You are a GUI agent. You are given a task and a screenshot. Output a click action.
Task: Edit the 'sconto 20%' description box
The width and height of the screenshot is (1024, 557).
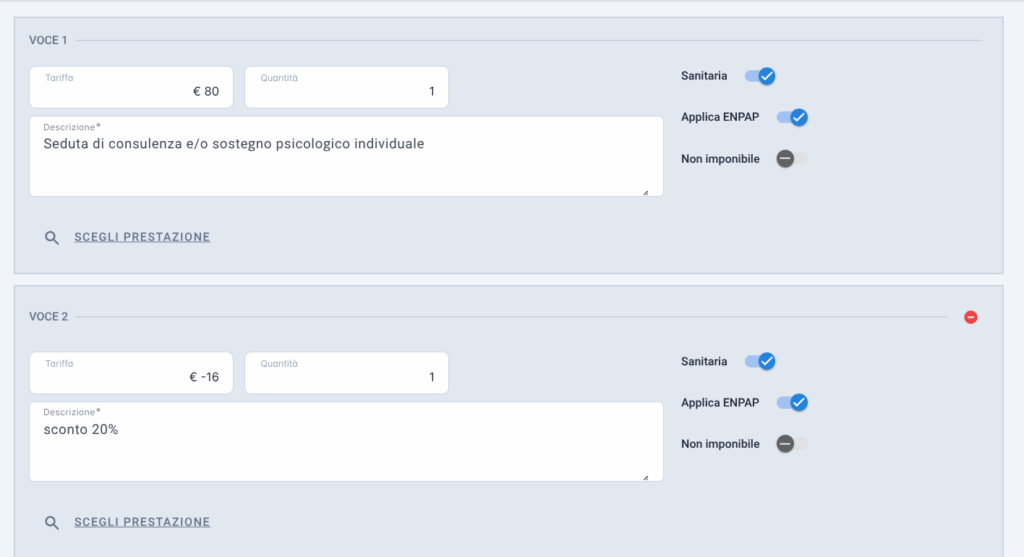pos(346,442)
